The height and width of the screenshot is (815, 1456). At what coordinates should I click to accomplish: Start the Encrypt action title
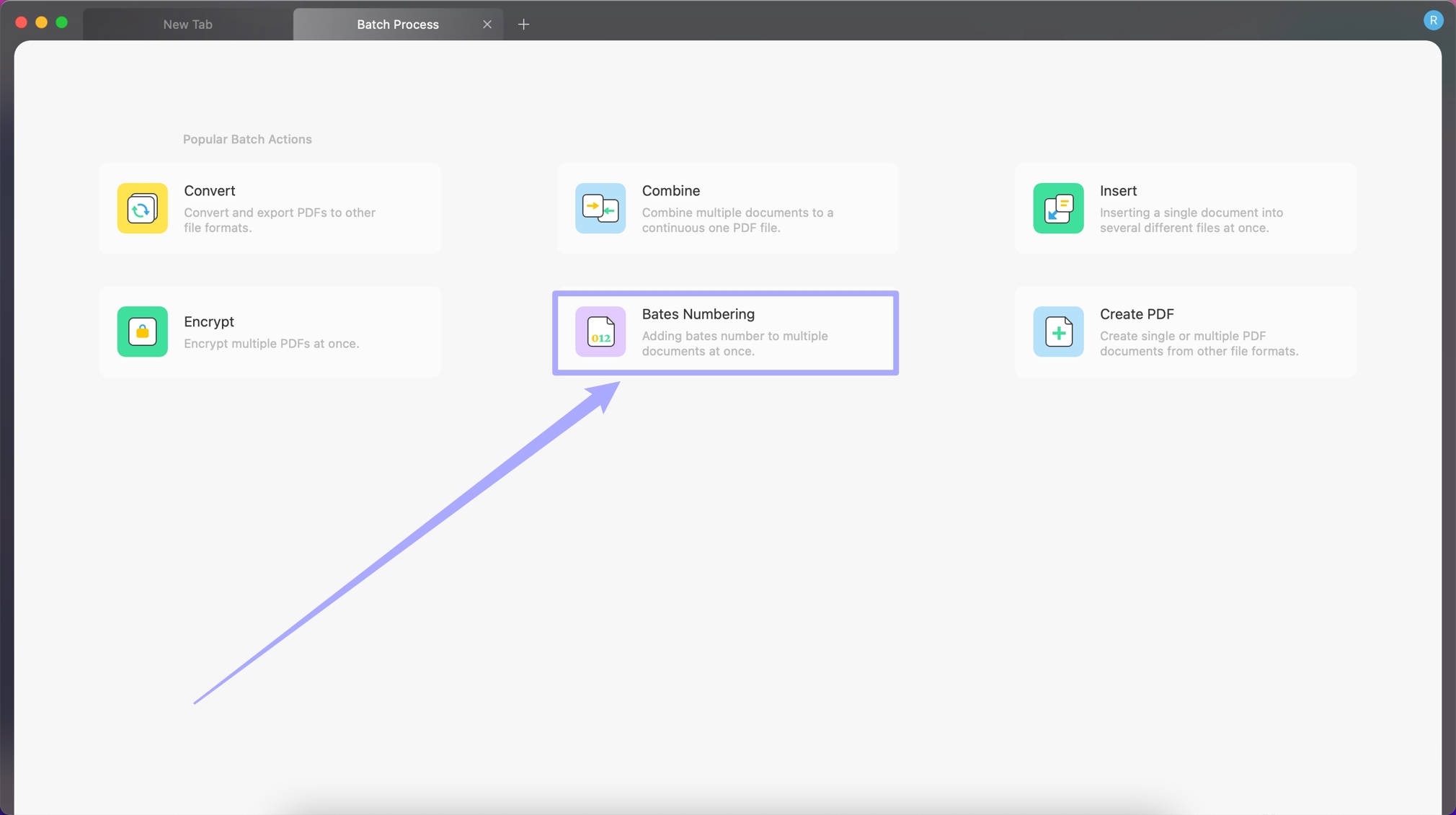(x=209, y=322)
